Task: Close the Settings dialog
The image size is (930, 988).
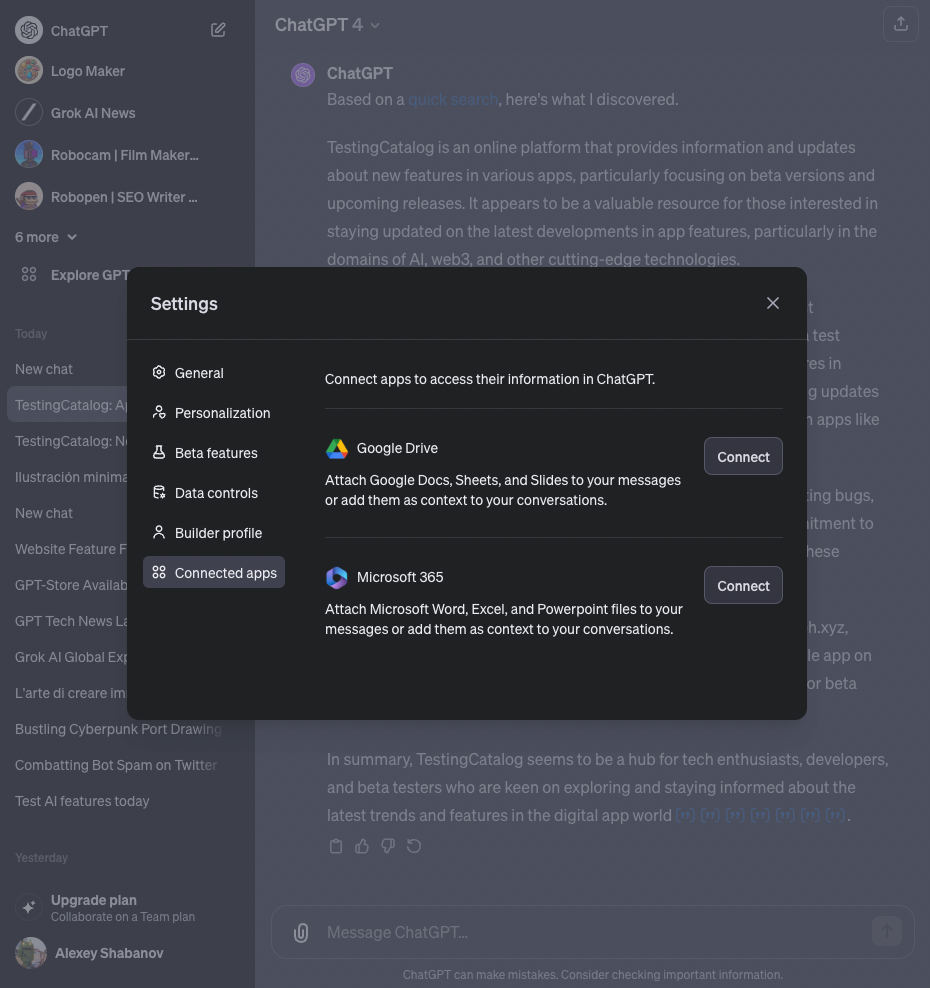Action: click(772, 303)
